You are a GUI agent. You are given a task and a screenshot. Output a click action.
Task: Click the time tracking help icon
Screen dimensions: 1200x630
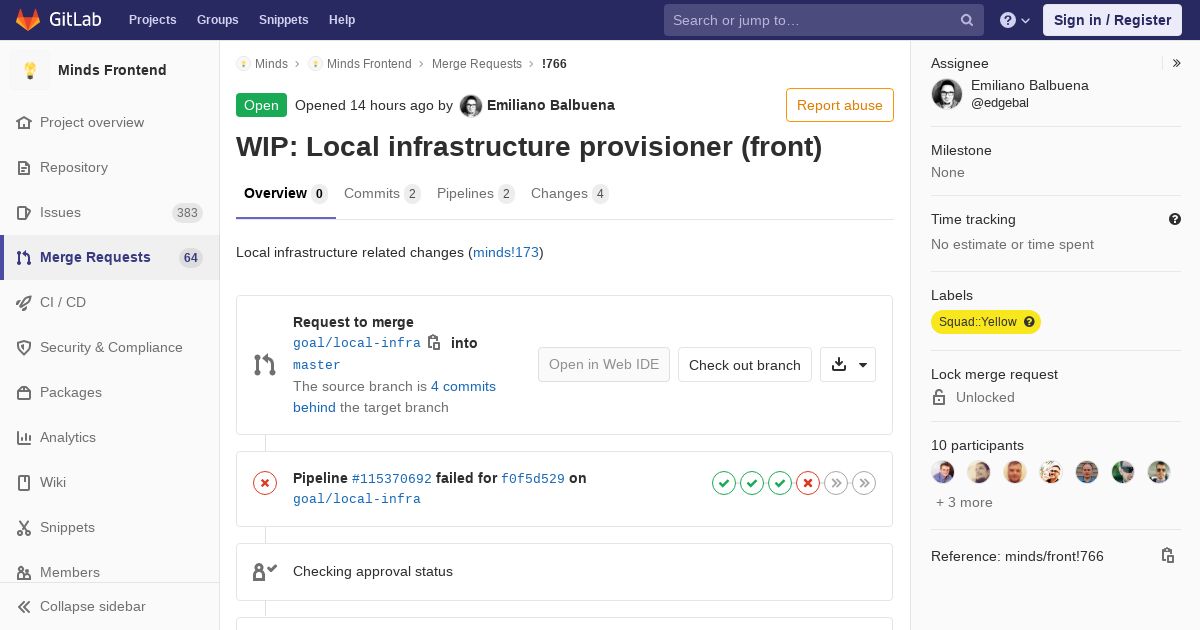1175,219
